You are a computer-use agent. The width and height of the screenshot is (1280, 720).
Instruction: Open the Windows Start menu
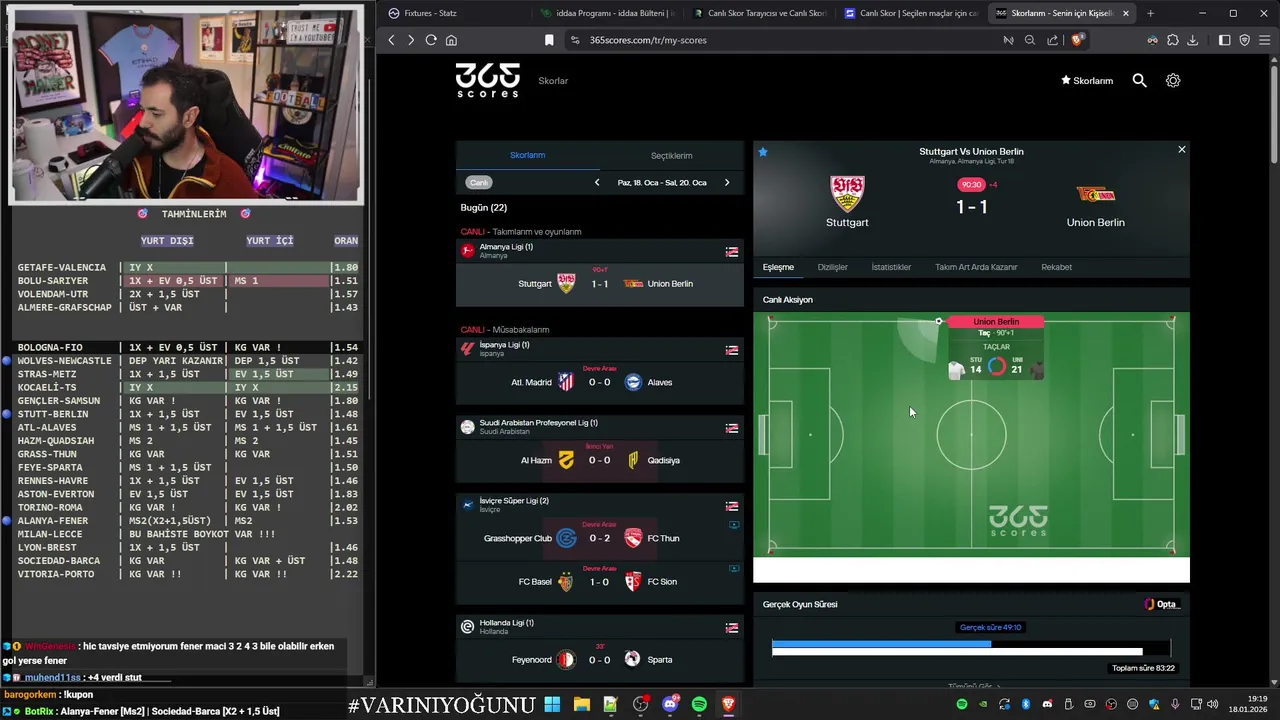coord(552,704)
